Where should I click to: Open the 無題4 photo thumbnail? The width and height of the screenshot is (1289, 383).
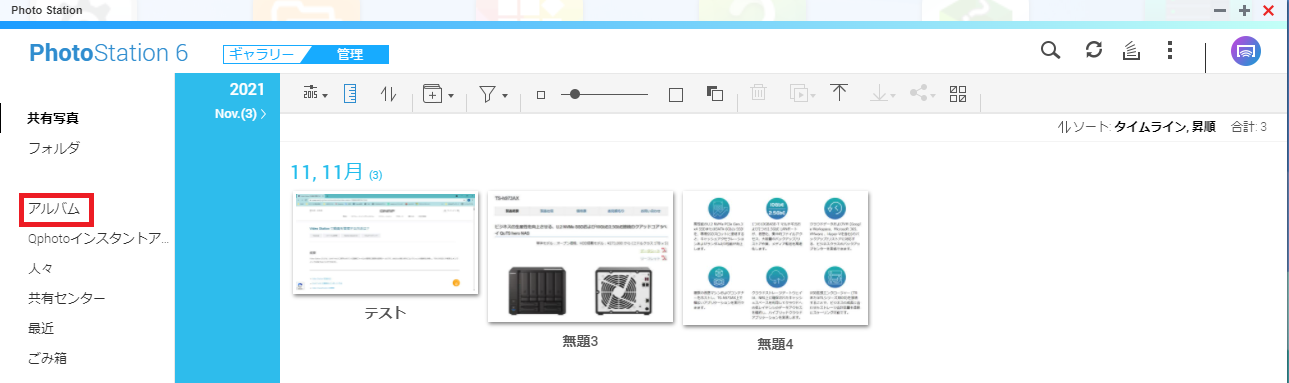coord(775,257)
